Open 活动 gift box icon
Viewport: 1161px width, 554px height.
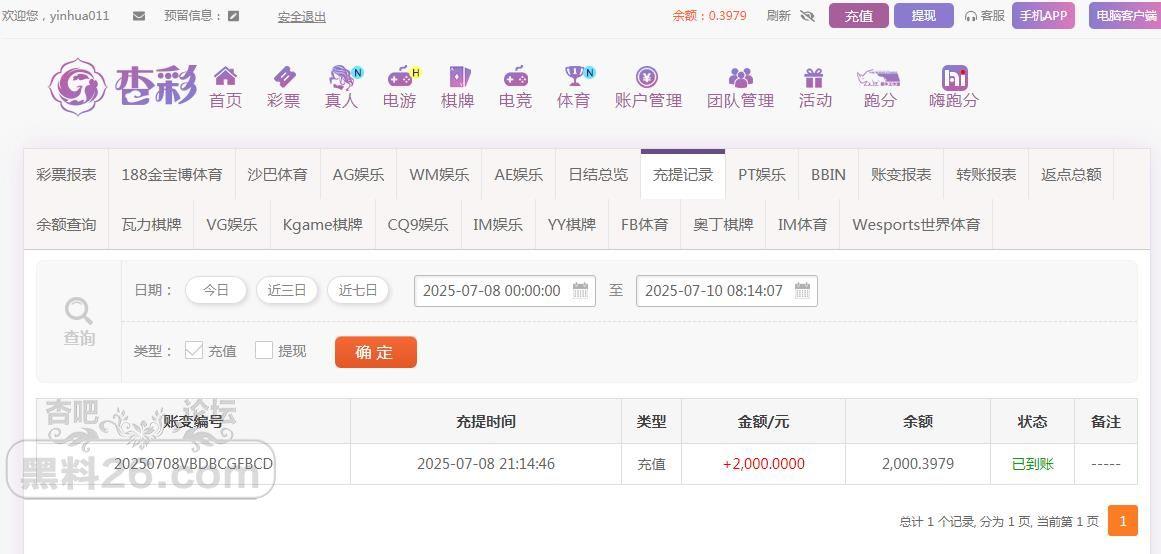814,77
